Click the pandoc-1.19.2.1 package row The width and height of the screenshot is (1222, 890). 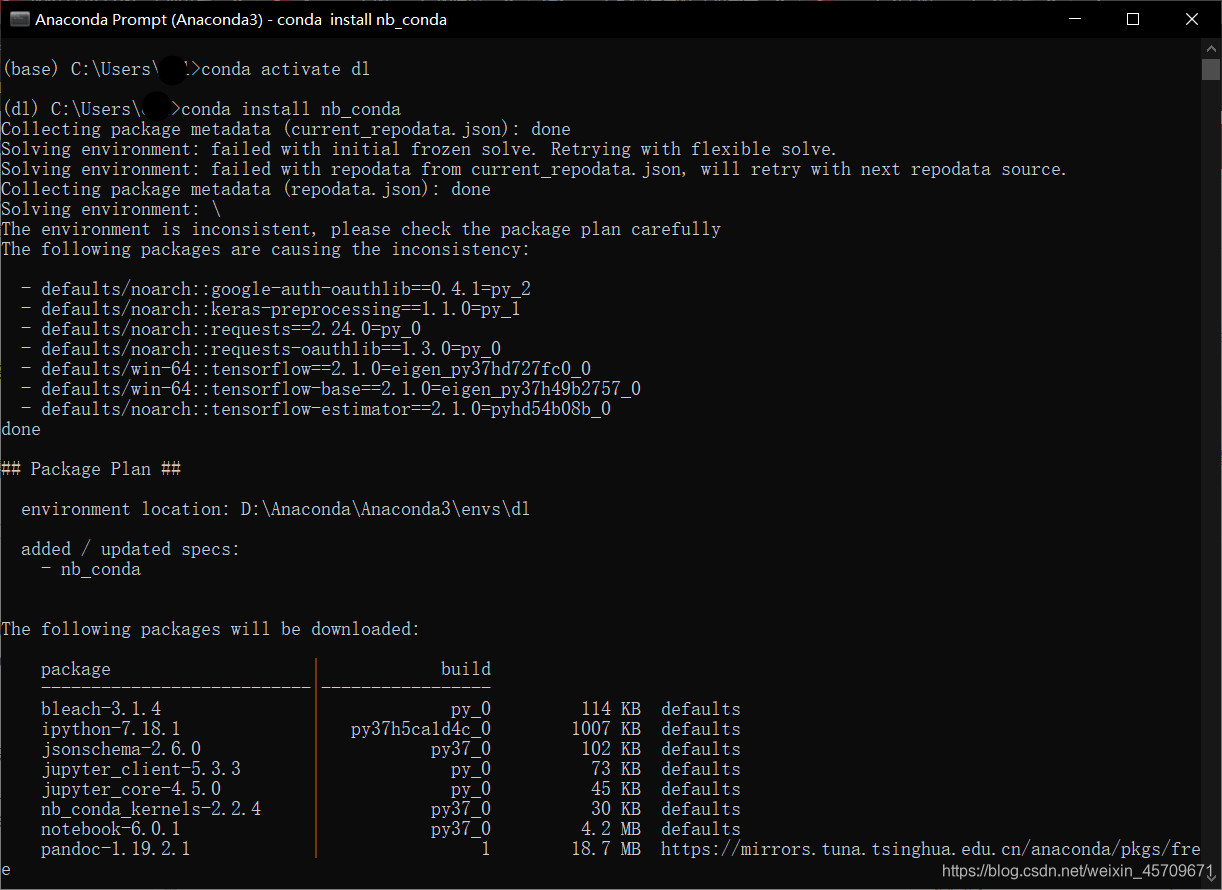pos(621,849)
